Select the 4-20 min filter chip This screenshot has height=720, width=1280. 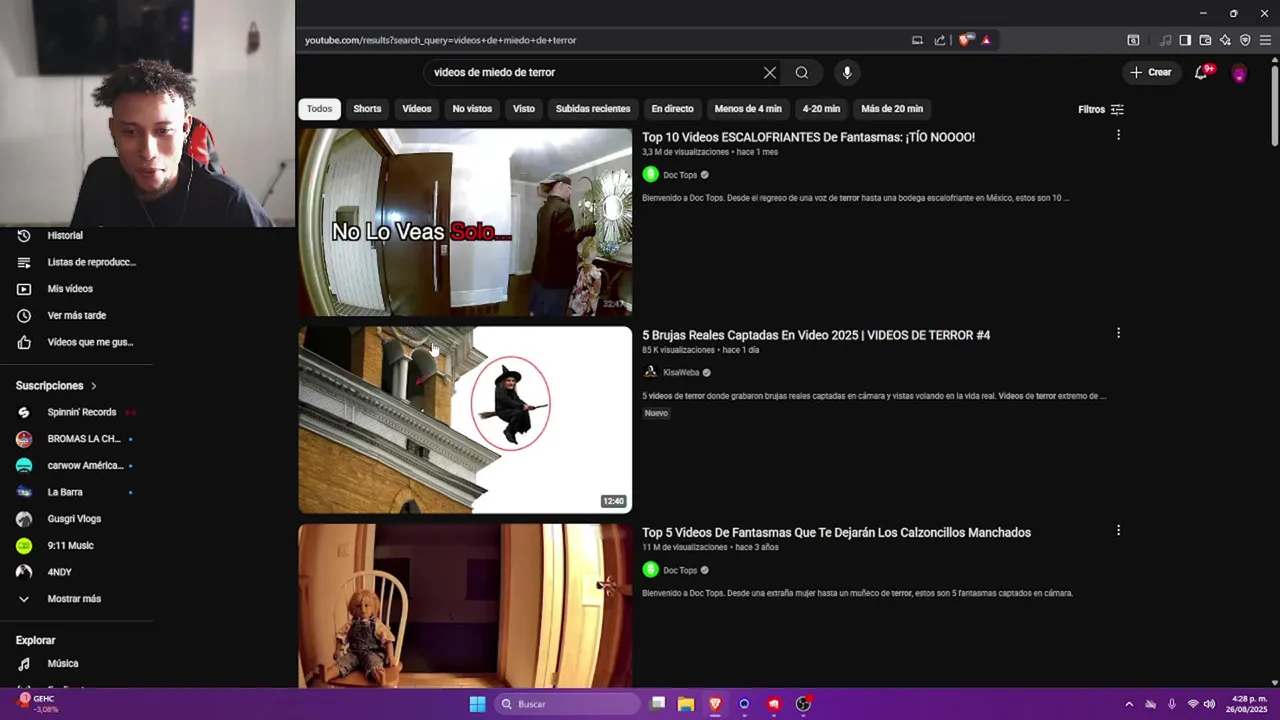[821, 109]
